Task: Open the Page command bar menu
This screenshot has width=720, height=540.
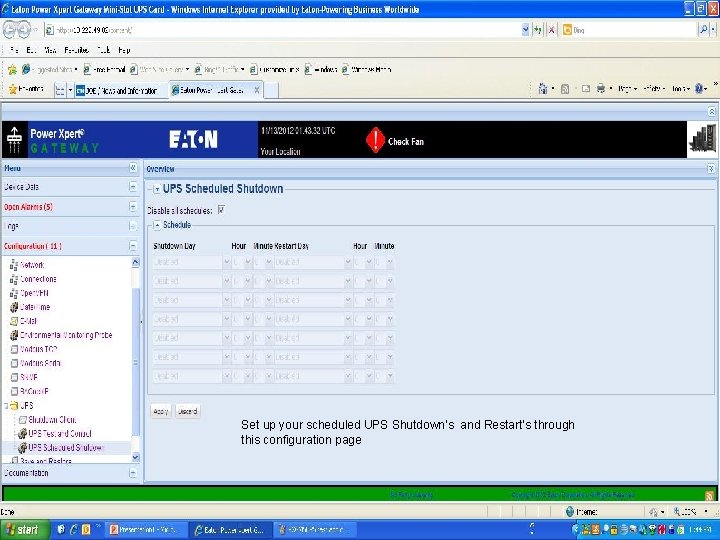Action: pyautogui.click(x=627, y=89)
